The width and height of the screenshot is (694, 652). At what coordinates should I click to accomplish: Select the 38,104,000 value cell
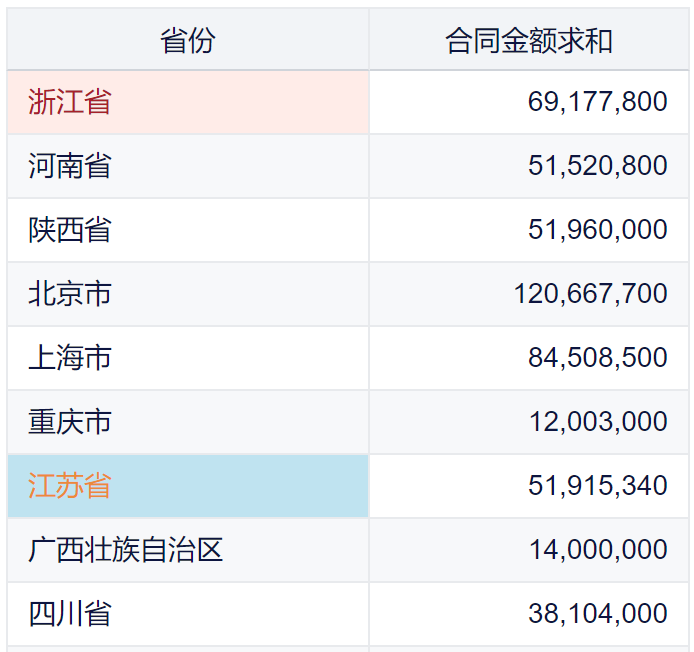point(597,613)
